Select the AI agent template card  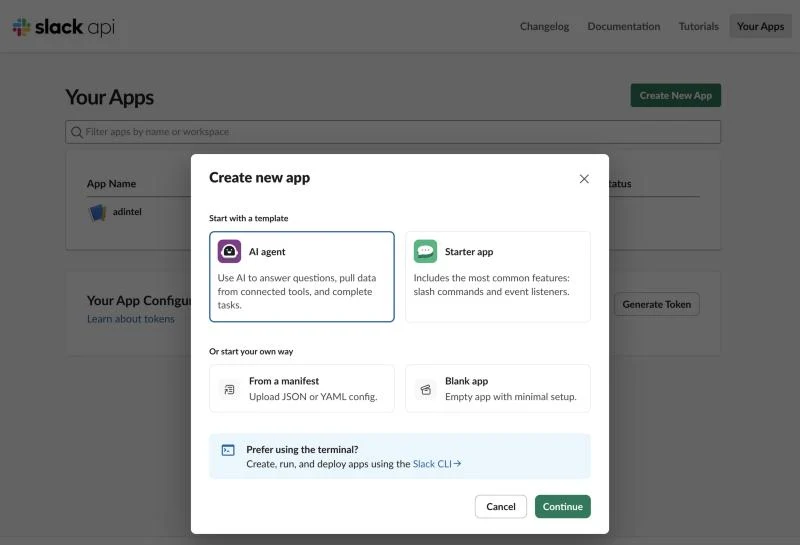point(302,277)
